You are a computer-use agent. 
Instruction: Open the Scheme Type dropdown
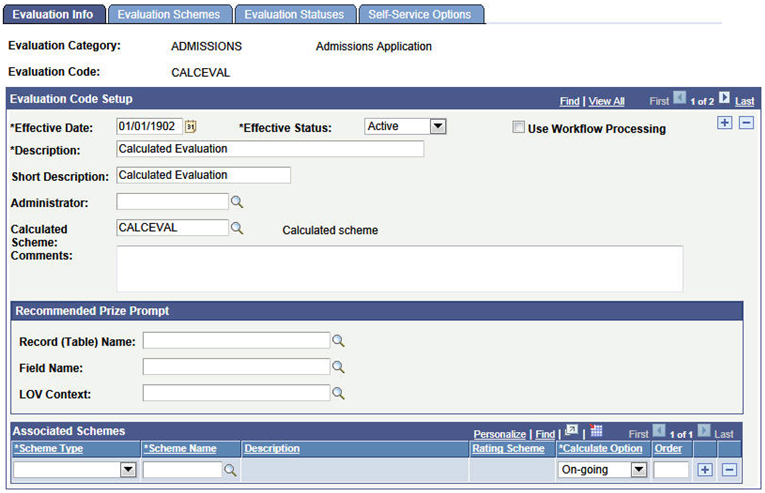(128, 470)
